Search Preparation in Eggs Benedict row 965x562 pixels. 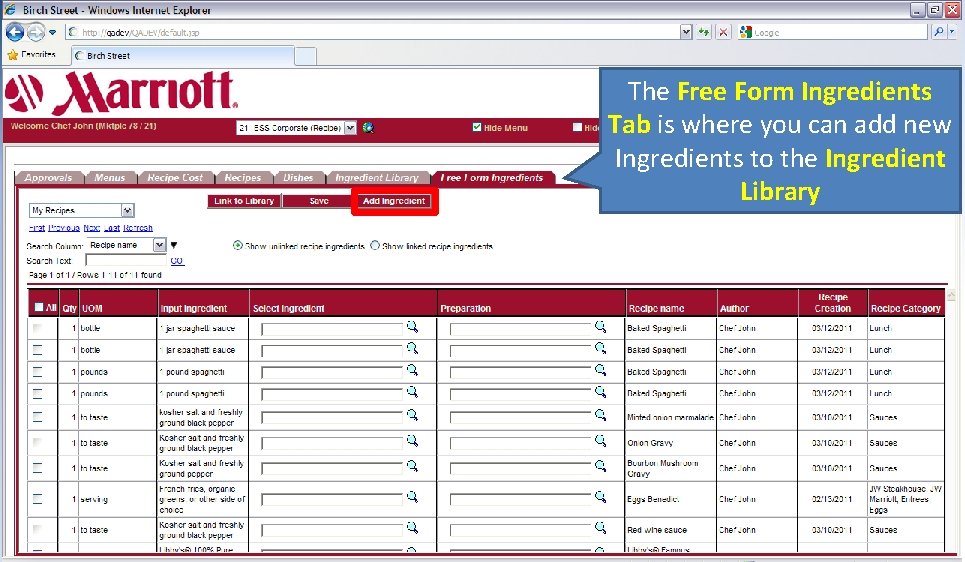pos(601,497)
